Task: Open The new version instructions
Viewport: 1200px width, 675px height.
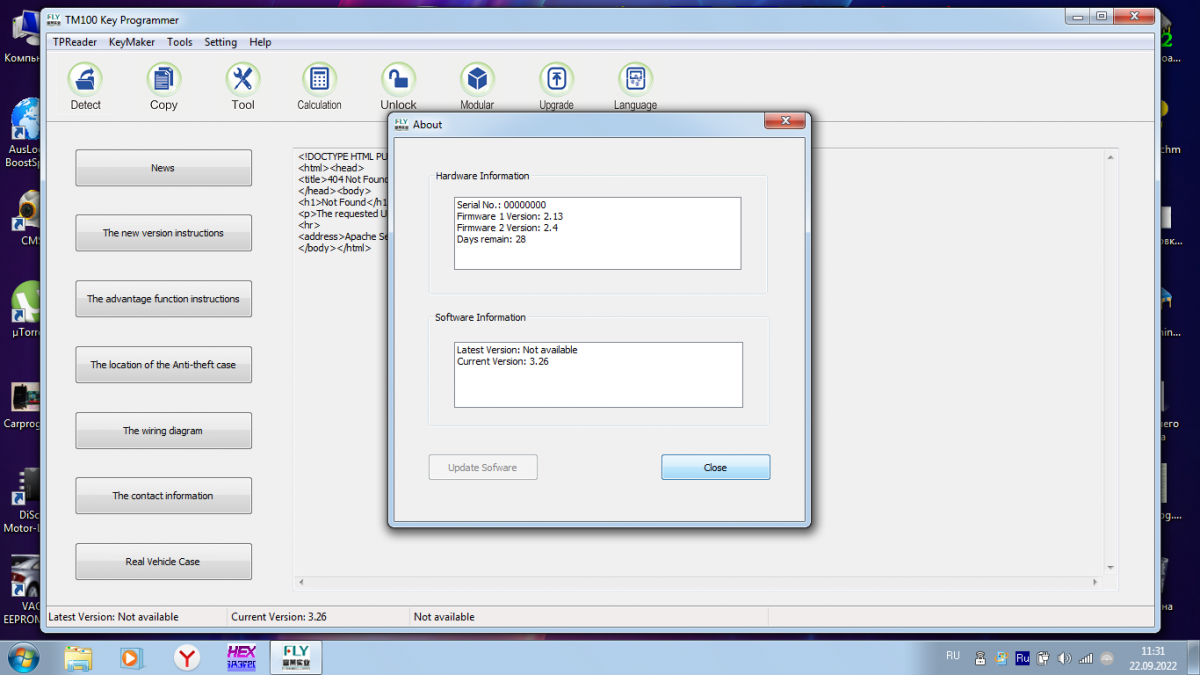Action: [x=163, y=233]
